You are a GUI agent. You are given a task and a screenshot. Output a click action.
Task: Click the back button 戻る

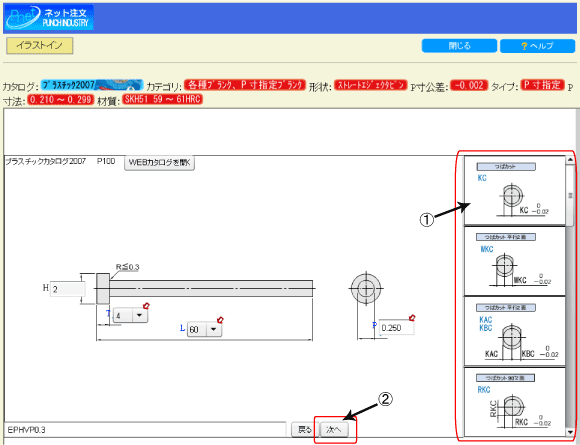(x=305, y=429)
